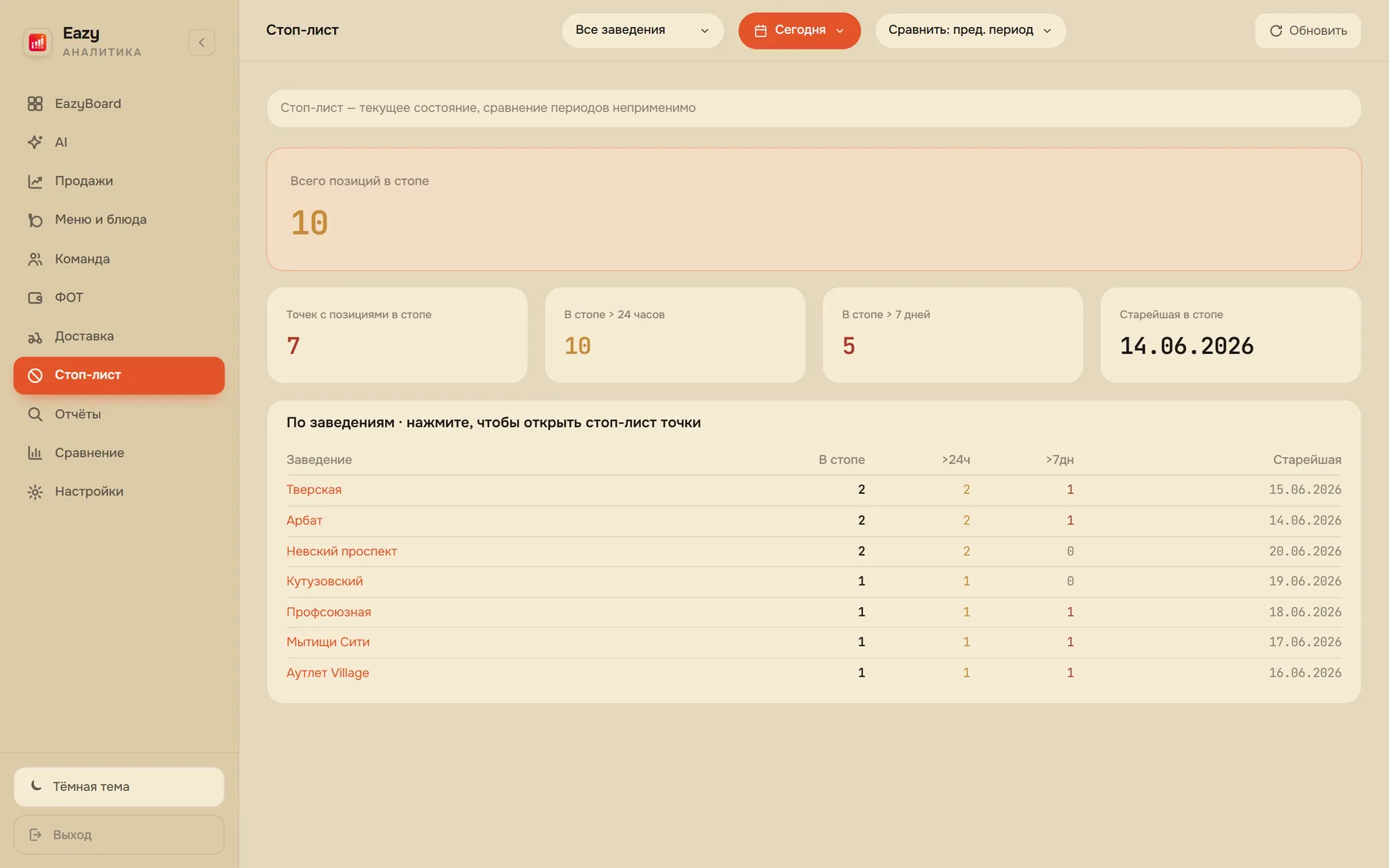Click В стопе > 24 часов card
This screenshot has height=868, width=1389.
674,335
